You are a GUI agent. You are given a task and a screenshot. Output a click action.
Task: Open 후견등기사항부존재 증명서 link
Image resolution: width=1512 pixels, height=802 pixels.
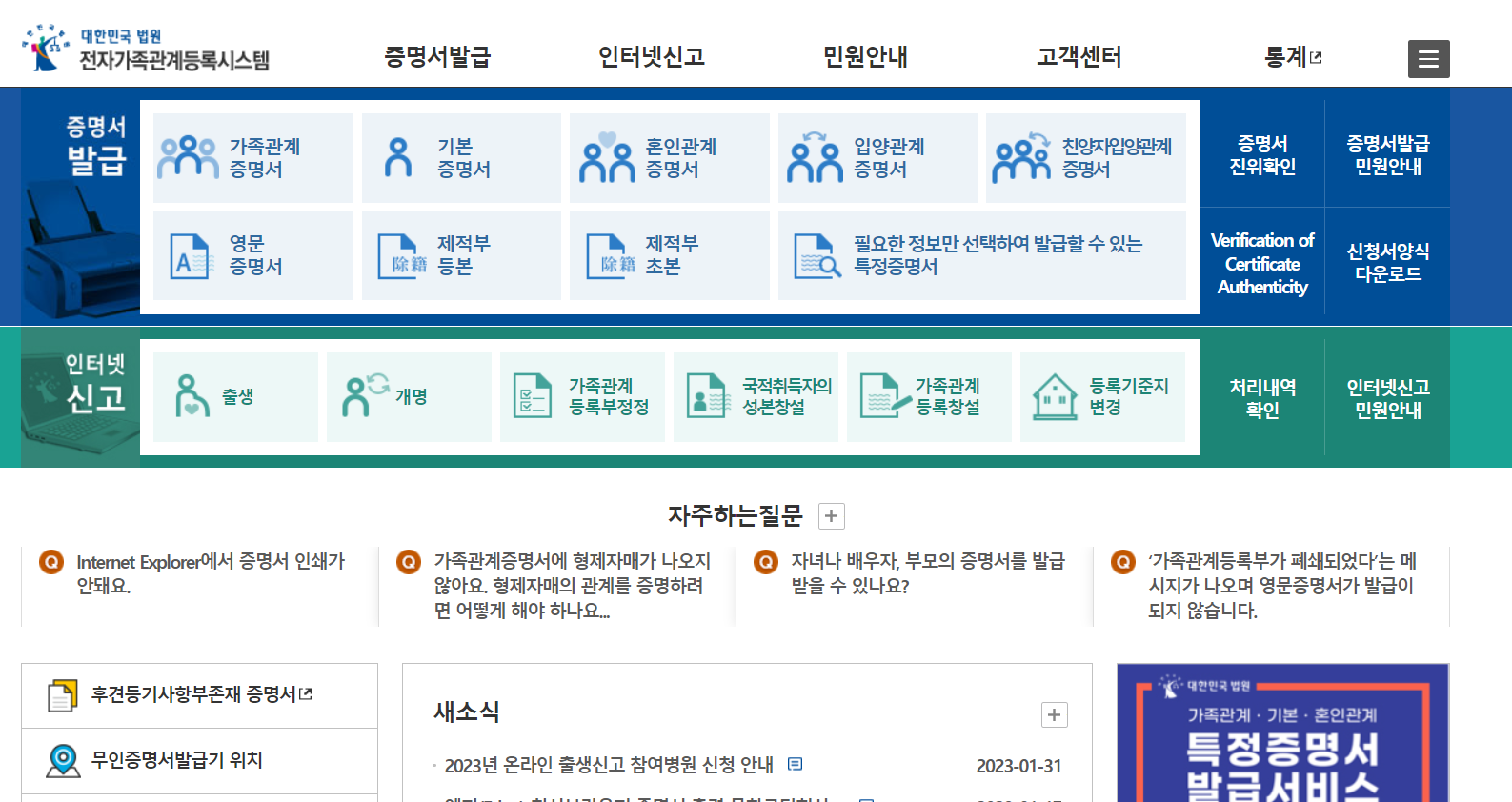coord(200,696)
